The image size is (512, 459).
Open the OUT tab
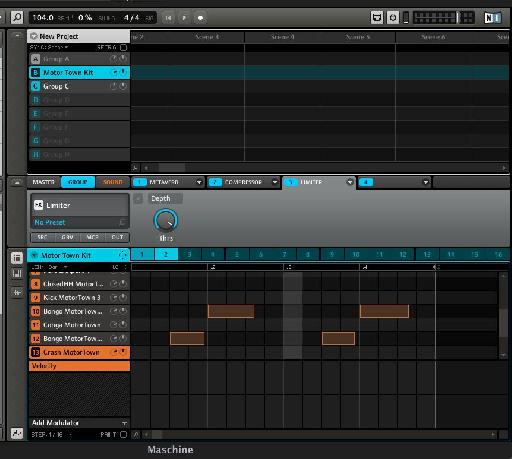[117, 237]
